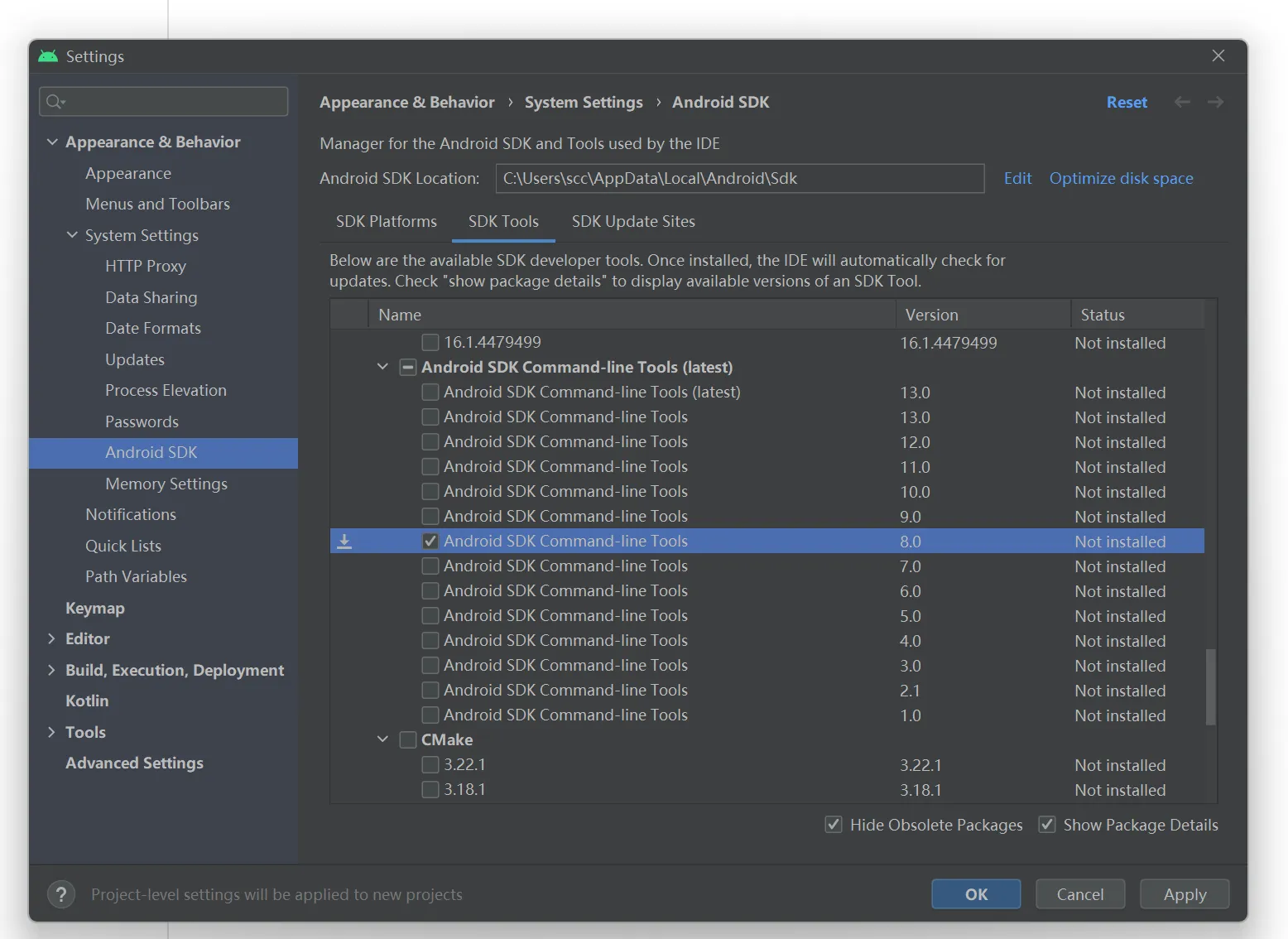Open Memory Settings page
This screenshot has height=939, width=1288.
pyautogui.click(x=166, y=484)
